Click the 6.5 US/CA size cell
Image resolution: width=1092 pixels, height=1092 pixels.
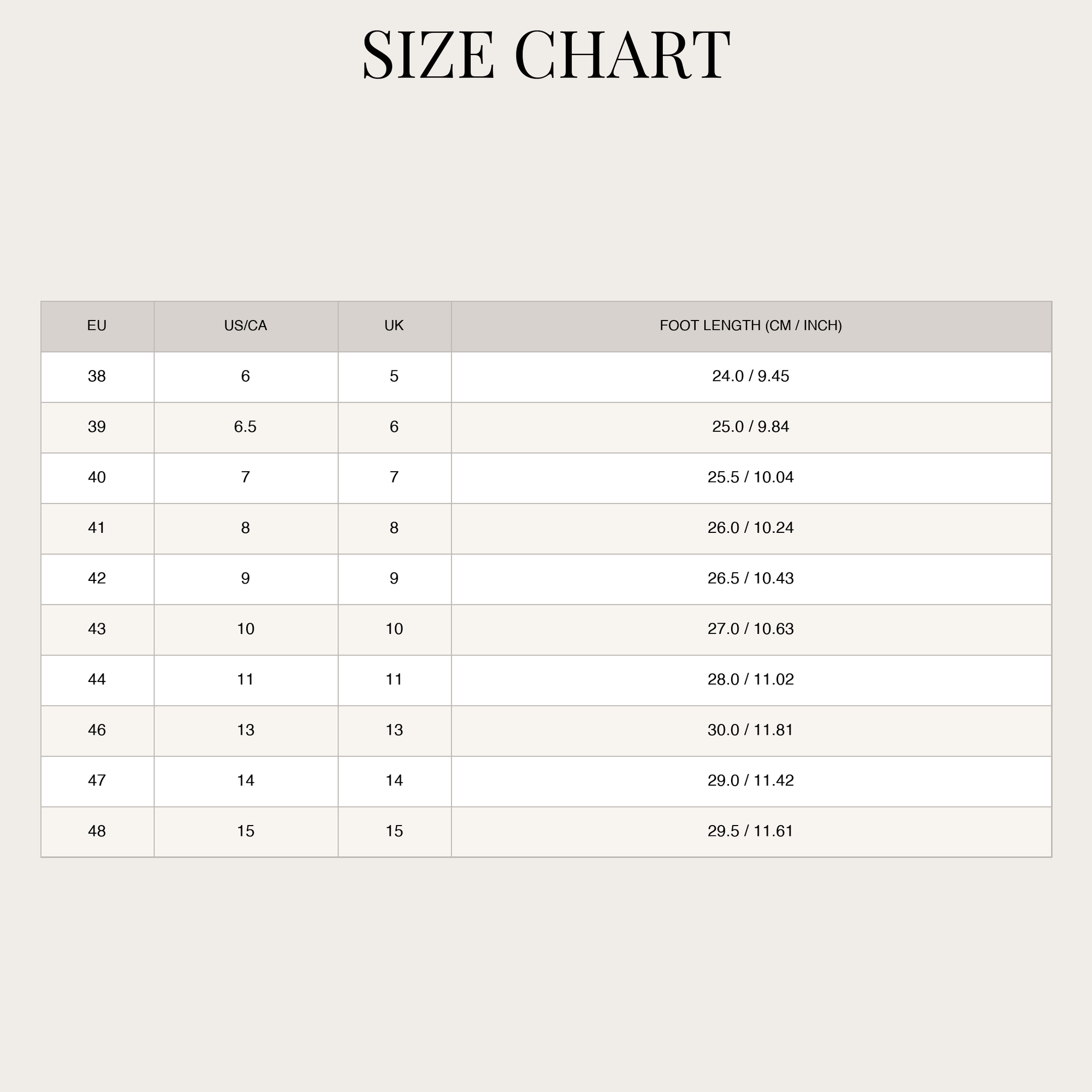pos(246,428)
